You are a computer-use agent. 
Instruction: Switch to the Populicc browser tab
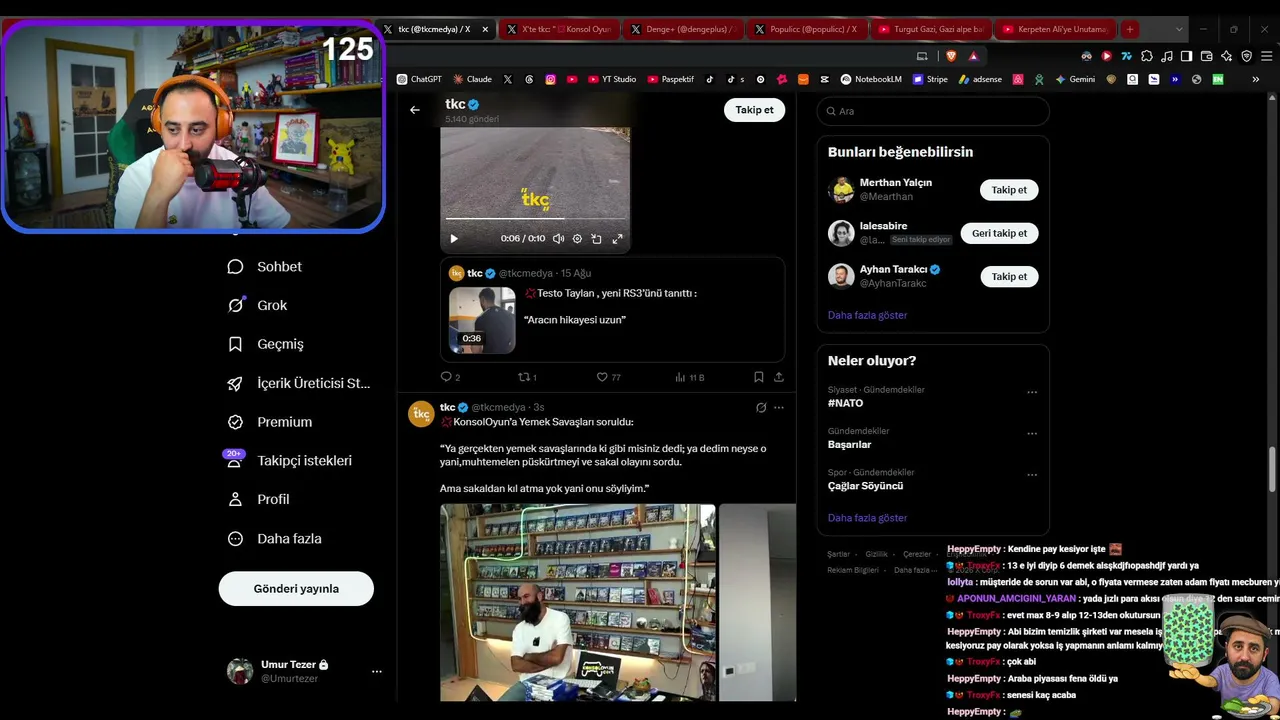tap(806, 29)
